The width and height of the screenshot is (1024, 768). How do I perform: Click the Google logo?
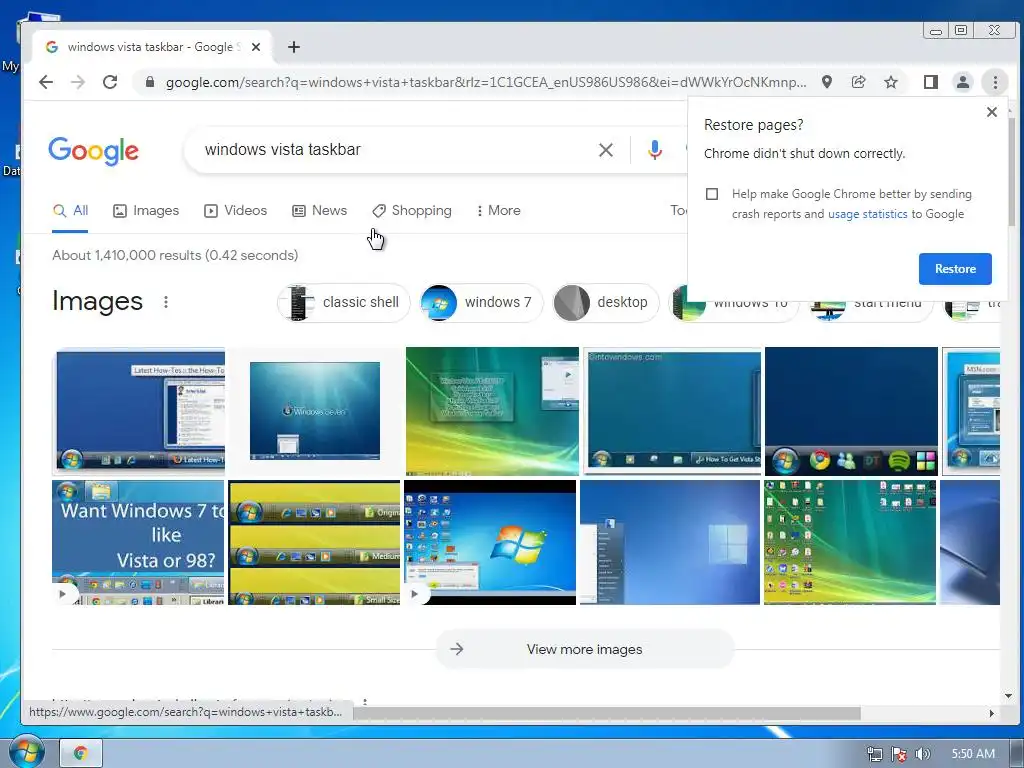(x=93, y=151)
